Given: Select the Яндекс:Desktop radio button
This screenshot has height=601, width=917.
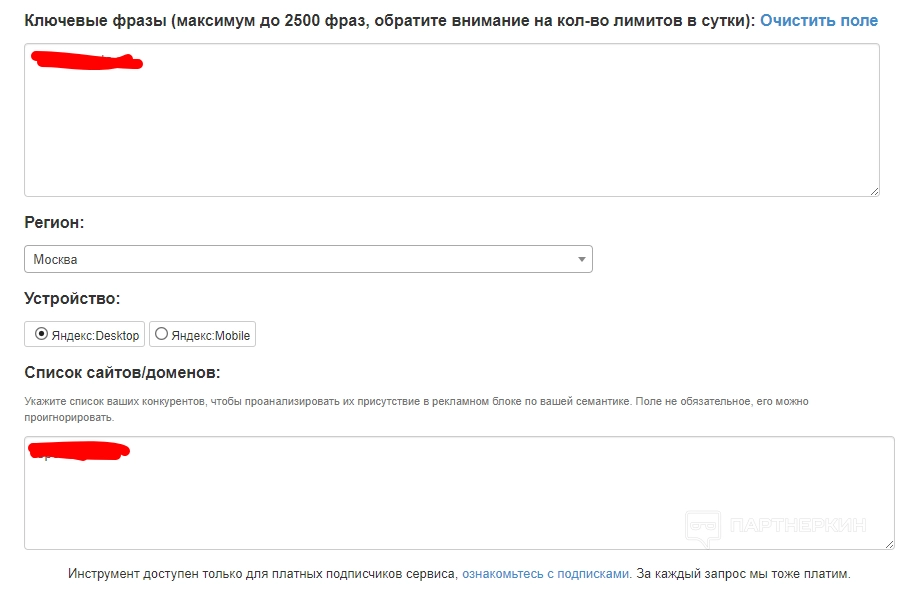Looking at the screenshot, I should click(x=41, y=335).
